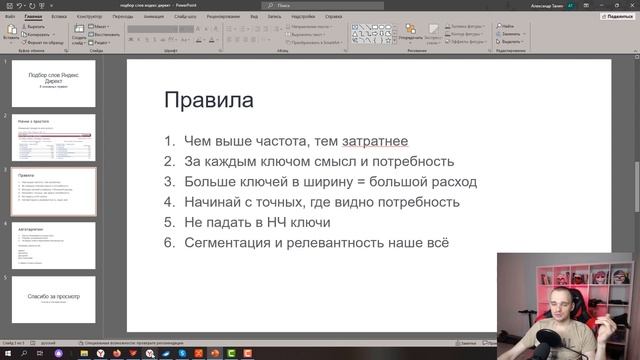Viewport: 640px width, 360px height.
Task: Open slide 5 thumbnail 'Спасибо за просмотр'
Action: [53, 299]
